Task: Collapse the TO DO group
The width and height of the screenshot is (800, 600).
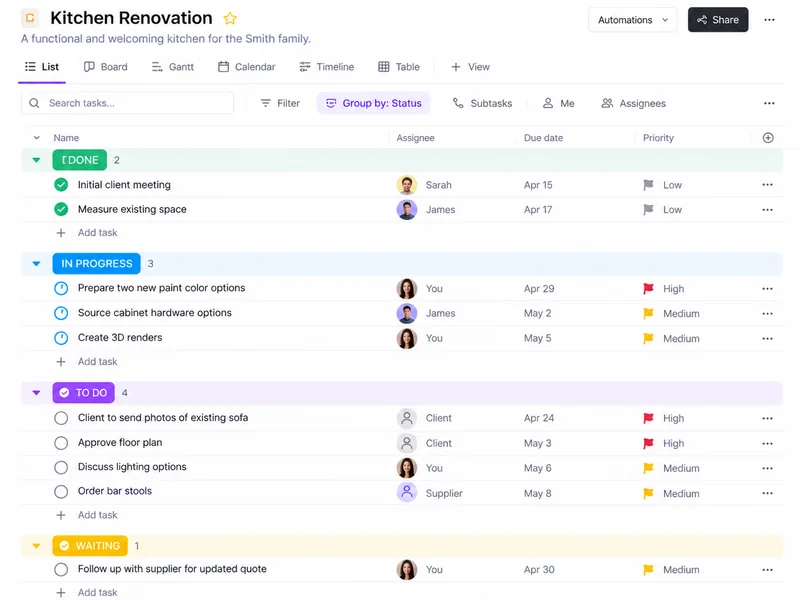Action: pos(36,393)
